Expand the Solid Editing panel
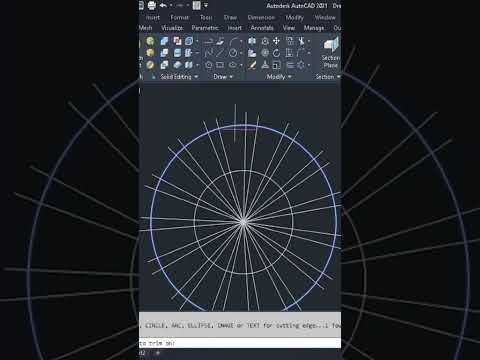 (x=179, y=77)
